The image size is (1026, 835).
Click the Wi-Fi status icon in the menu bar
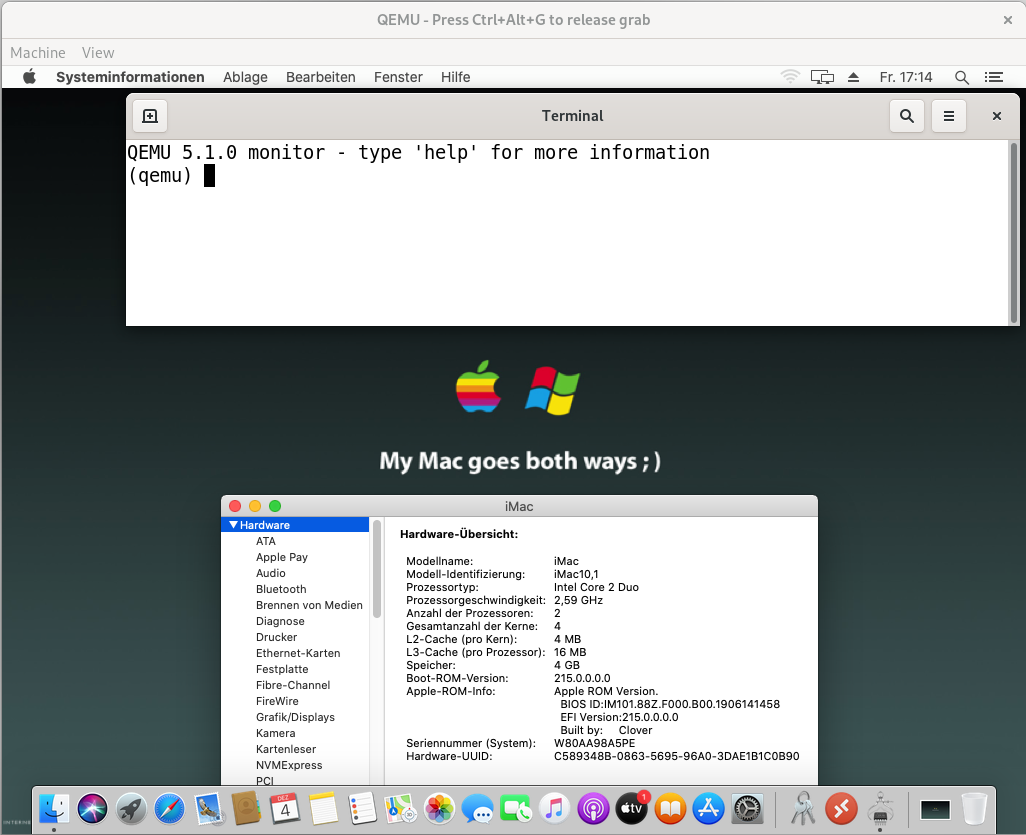pyautogui.click(x=790, y=77)
